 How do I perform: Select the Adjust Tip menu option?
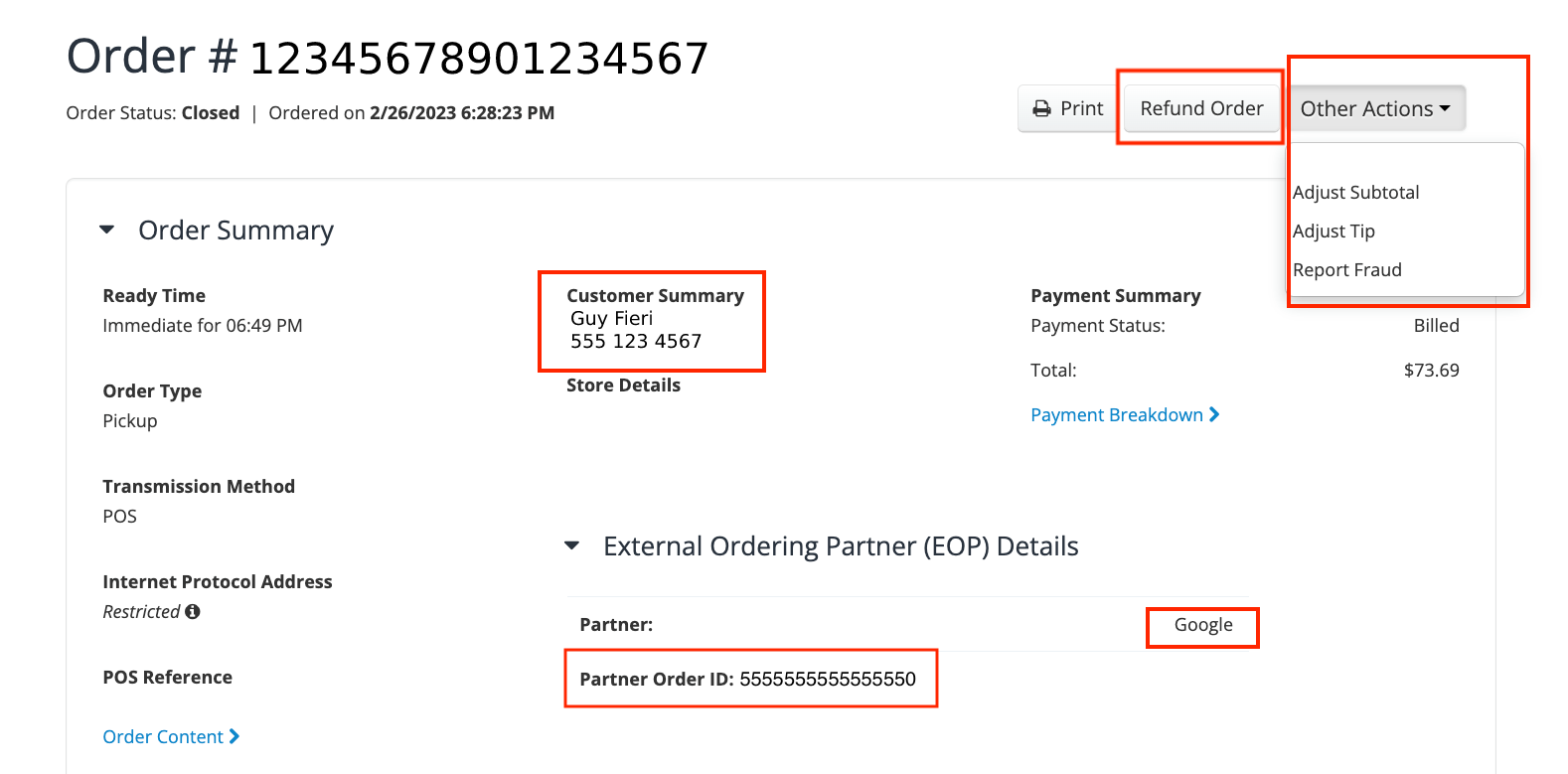tap(1333, 232)
